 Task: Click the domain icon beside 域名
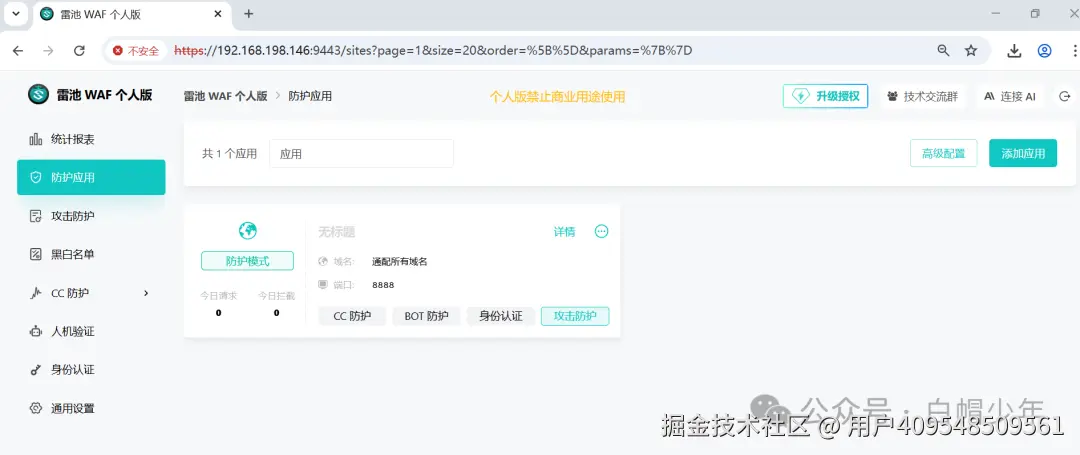tap(322, 262)
